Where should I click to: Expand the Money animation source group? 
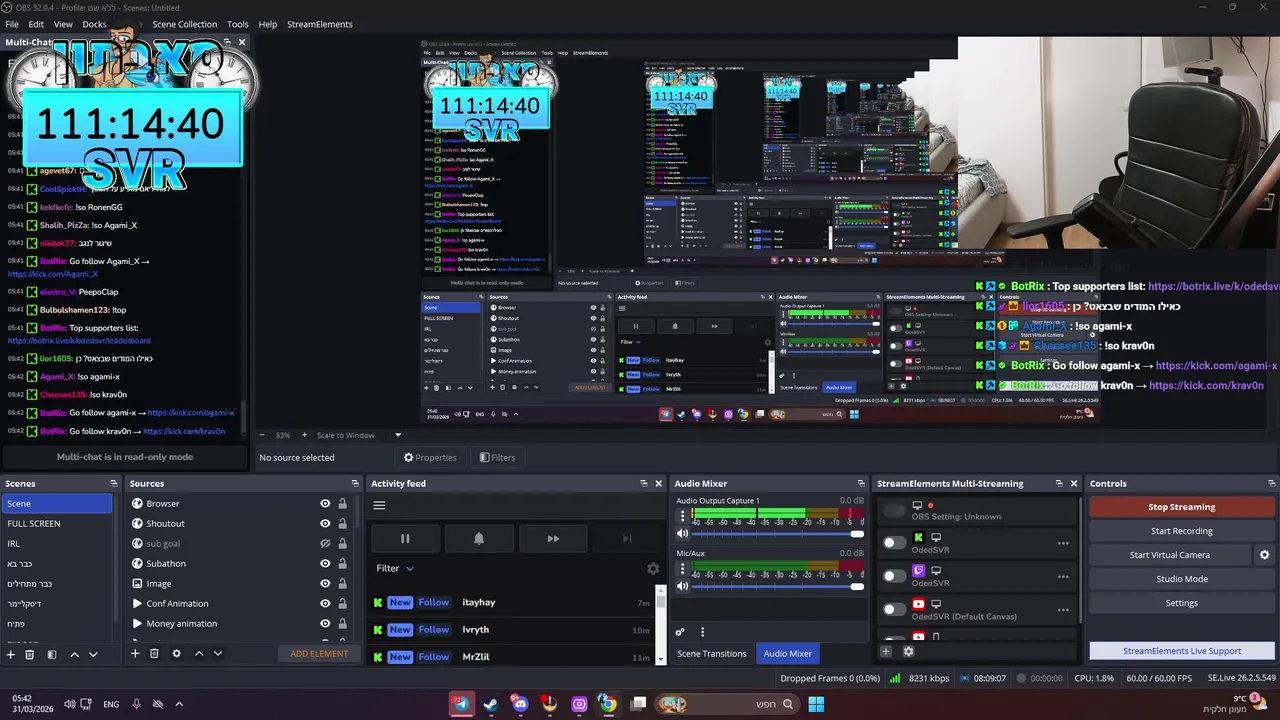click(137, 624)
